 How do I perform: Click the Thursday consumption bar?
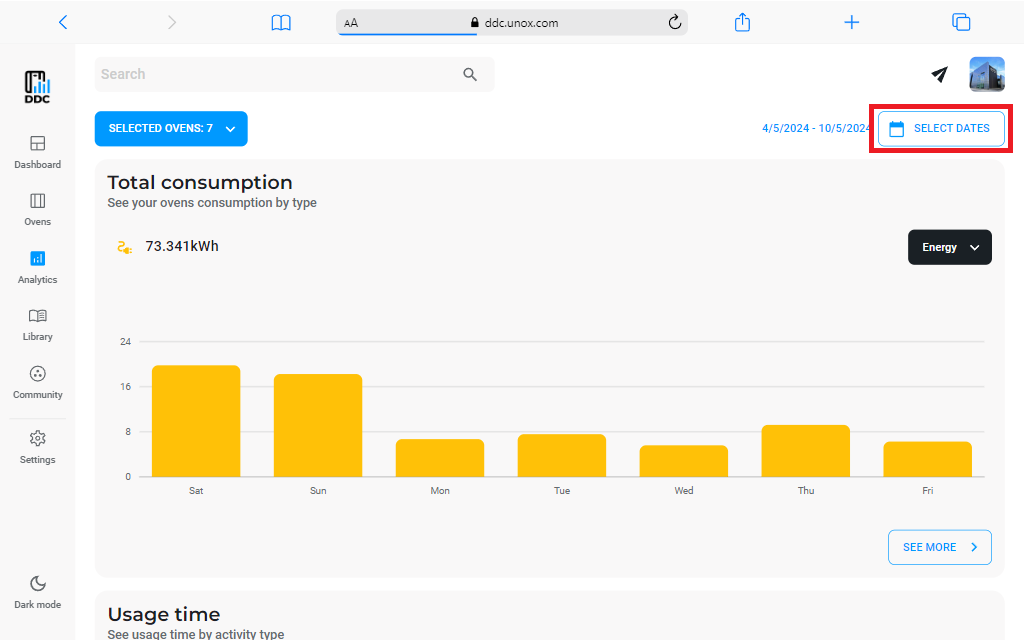(x=805, y=451)
